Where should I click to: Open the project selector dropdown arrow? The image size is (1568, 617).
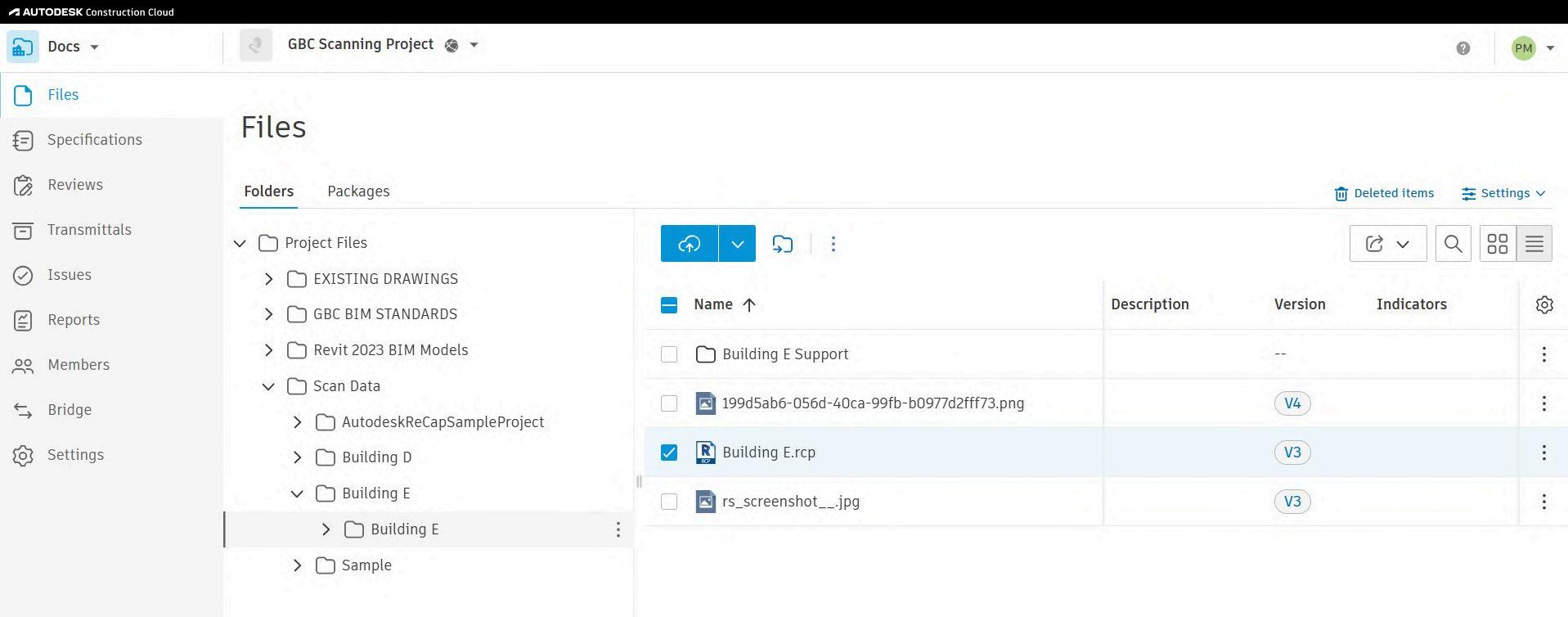point(474,45)
